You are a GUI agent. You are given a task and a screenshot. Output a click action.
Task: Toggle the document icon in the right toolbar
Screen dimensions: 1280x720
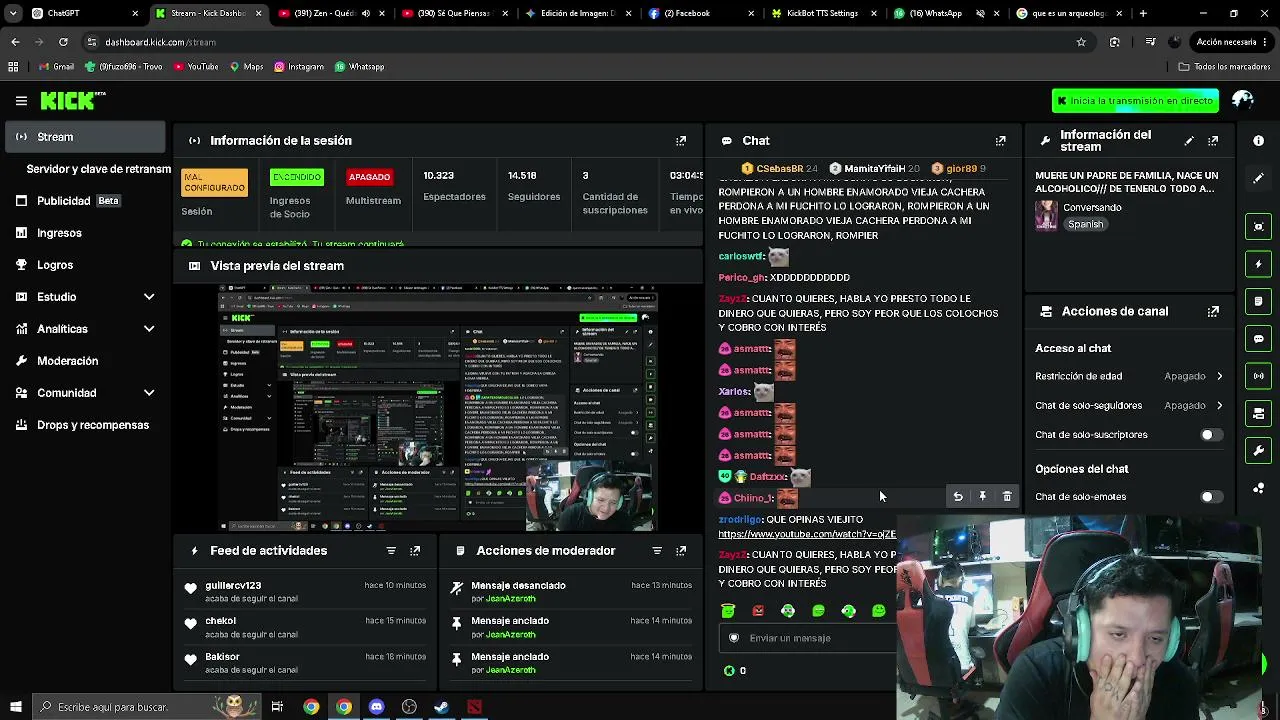tap(1259, 301)
